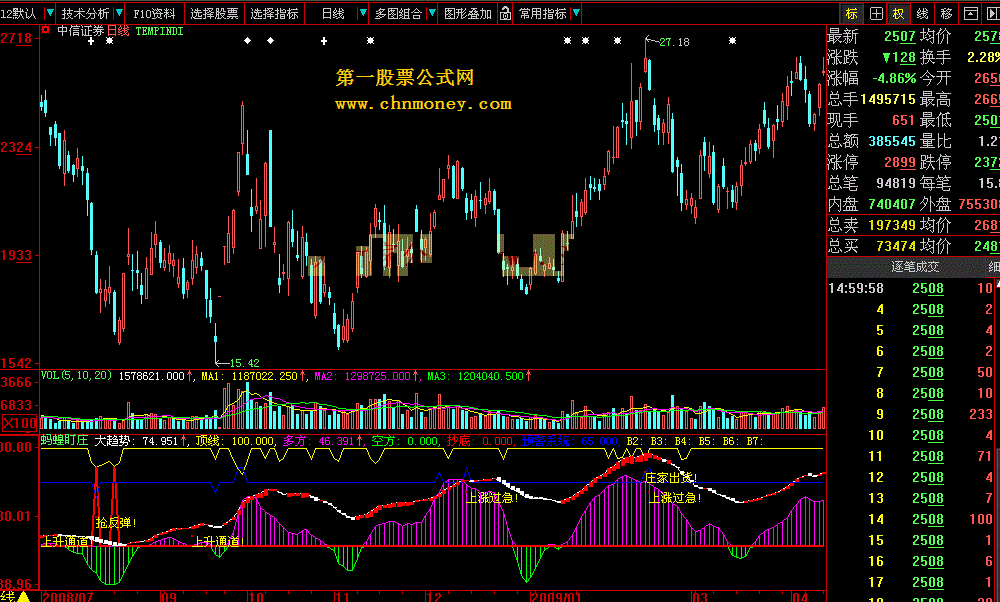This screenshot has height=602, width=1000.
Task: Expand the 多图组合 dropdown arrow
Action: 432,13
